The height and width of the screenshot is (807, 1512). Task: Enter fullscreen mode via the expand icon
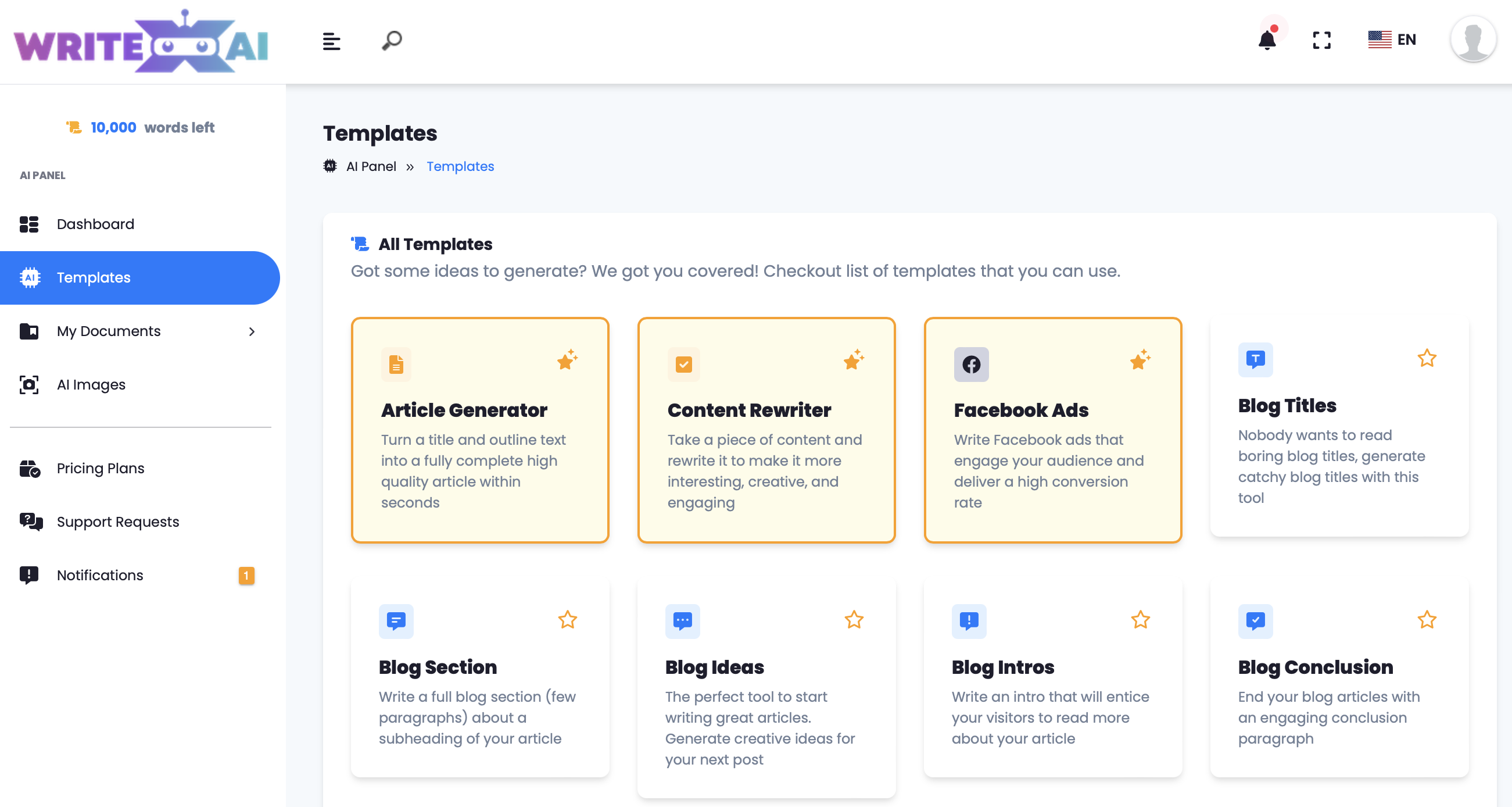[1321, 40]
